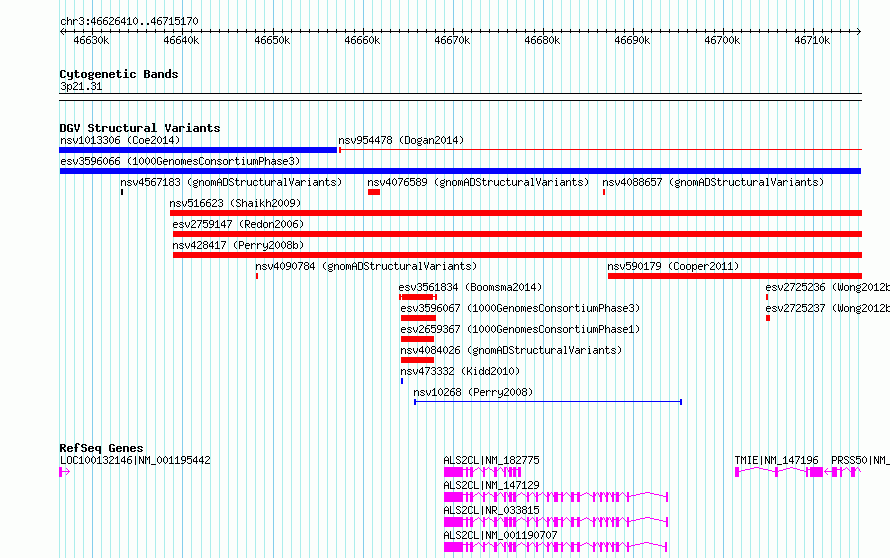Select the RefSeq Genes track title
890x558 pixels.
point(101,448)
